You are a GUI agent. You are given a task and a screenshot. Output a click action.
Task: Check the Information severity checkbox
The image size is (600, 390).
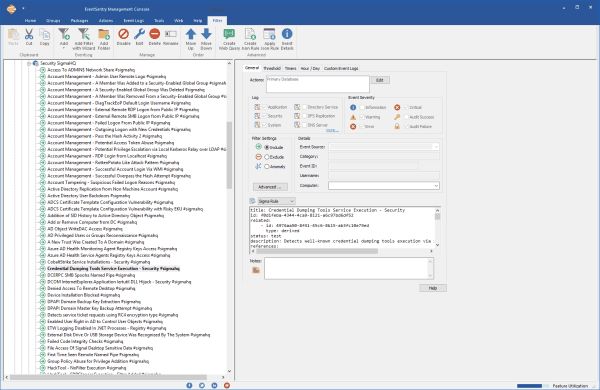[362, 108]
